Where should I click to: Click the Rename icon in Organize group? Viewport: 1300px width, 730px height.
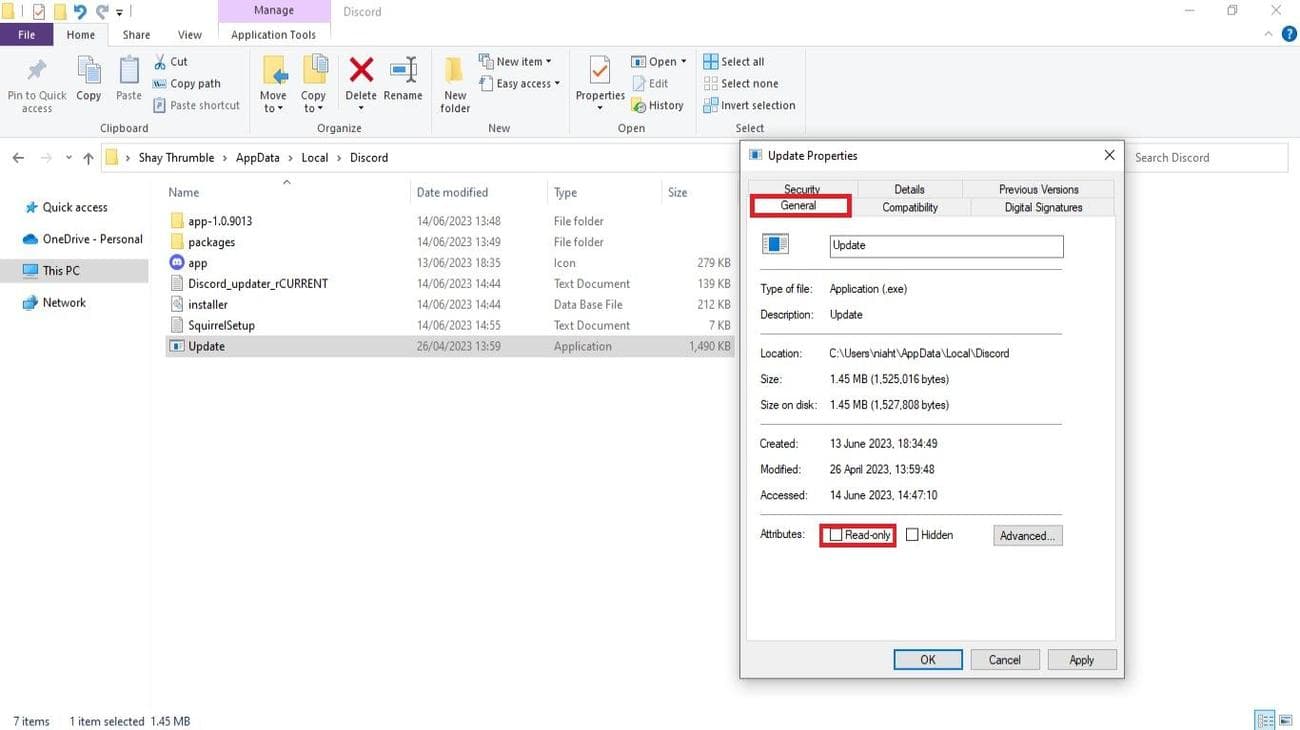(403, 71)
